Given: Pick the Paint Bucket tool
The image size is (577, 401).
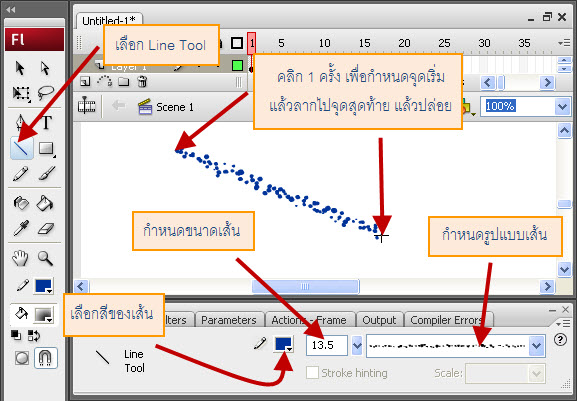Looking at the screenshot, I should tap(45, 203).
